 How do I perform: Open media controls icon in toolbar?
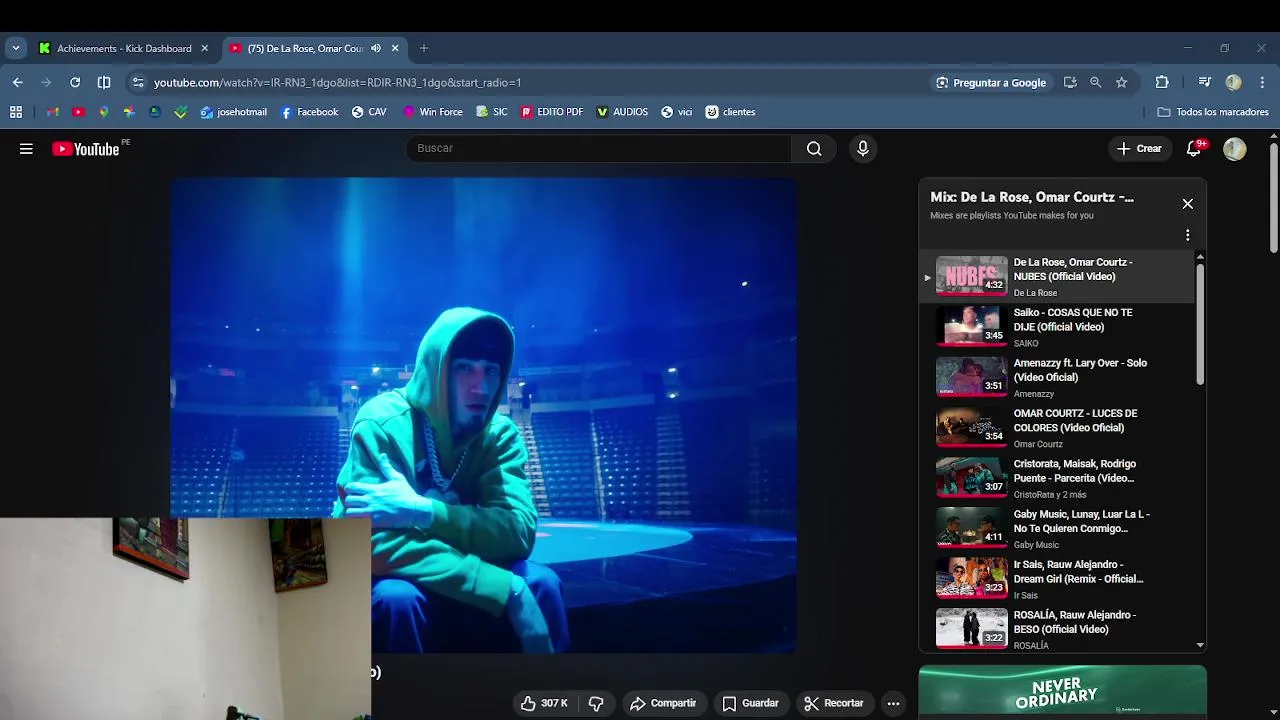click(1205, 82)
